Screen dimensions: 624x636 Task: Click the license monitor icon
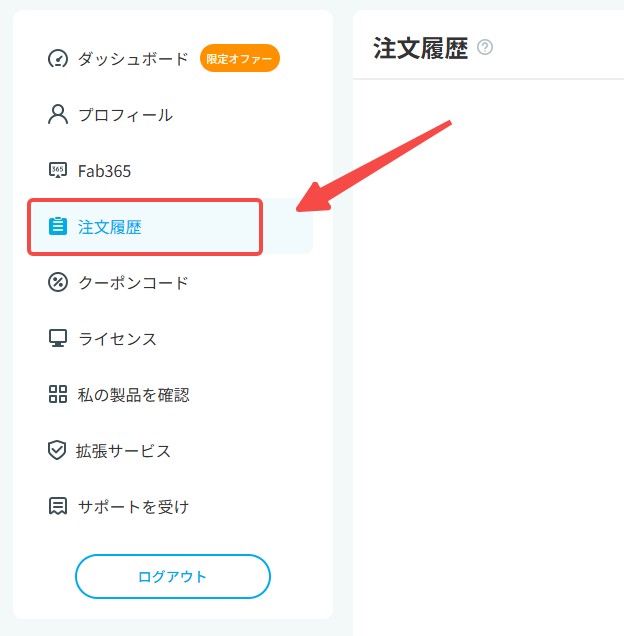tap(58, 339)
